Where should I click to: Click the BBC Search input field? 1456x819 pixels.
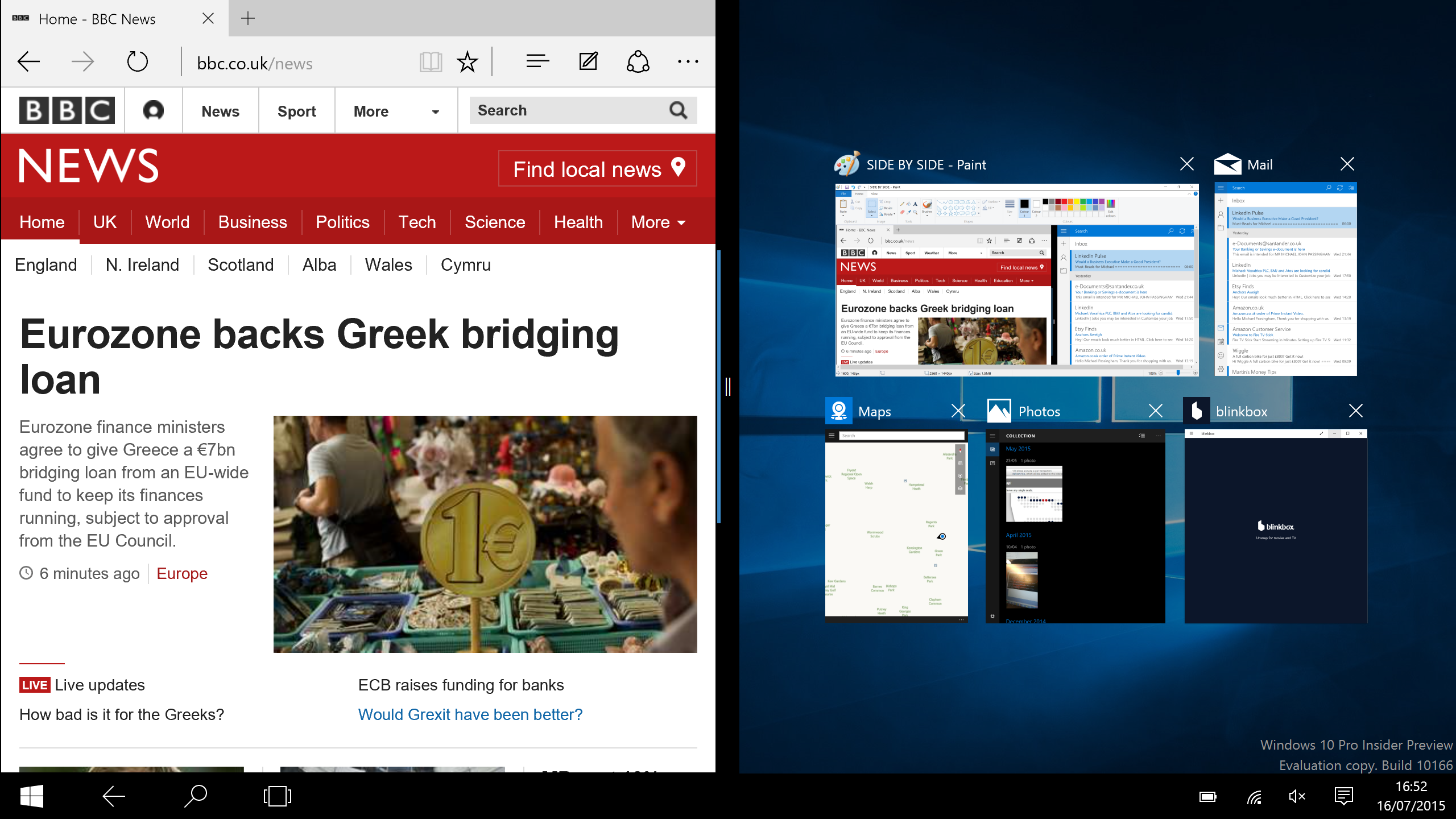(x=569, y=110)
